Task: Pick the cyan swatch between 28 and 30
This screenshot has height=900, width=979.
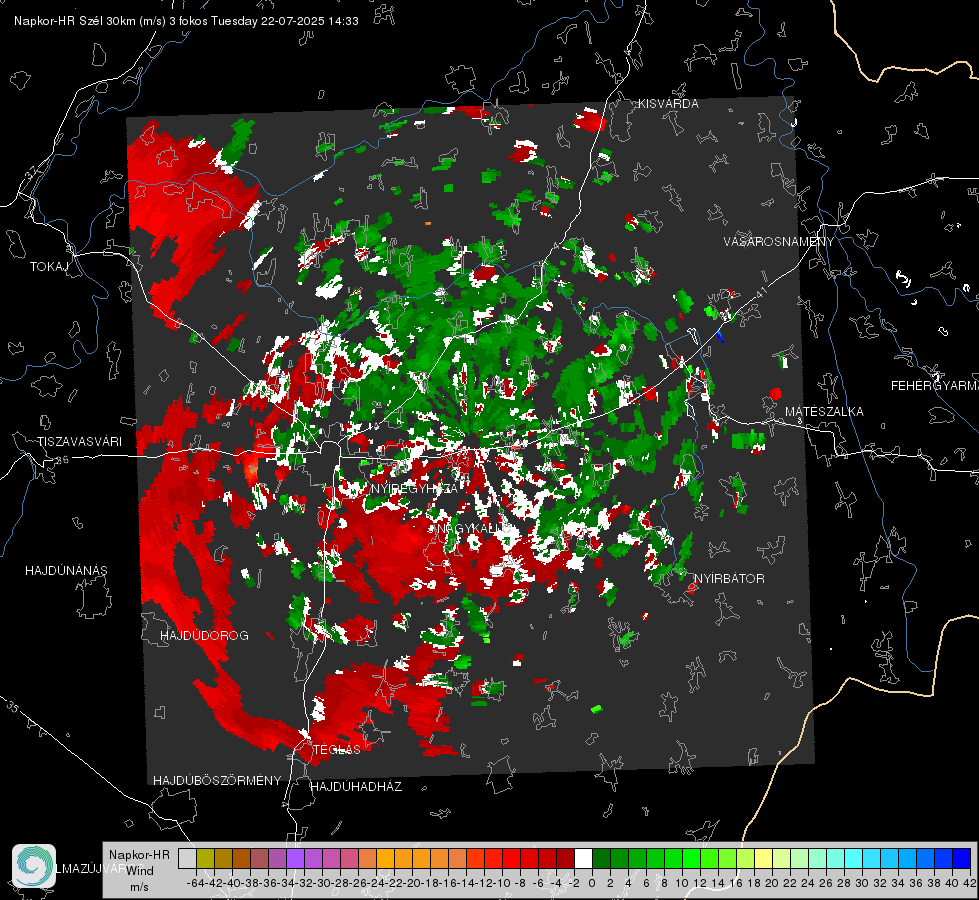Action: point(854,859)
